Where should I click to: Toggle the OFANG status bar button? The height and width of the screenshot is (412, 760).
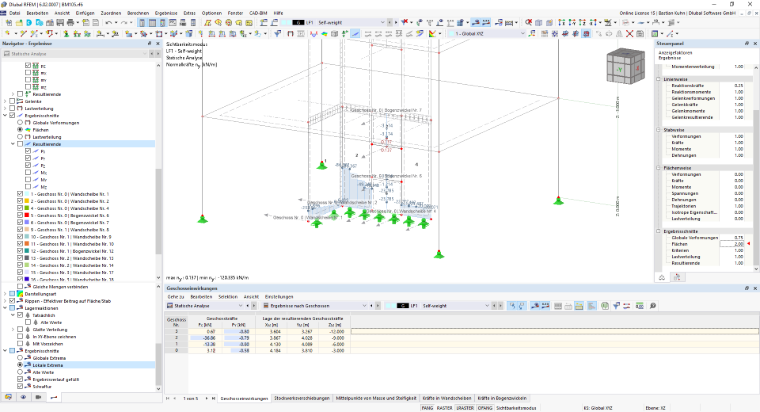click(x=485, y=408)
